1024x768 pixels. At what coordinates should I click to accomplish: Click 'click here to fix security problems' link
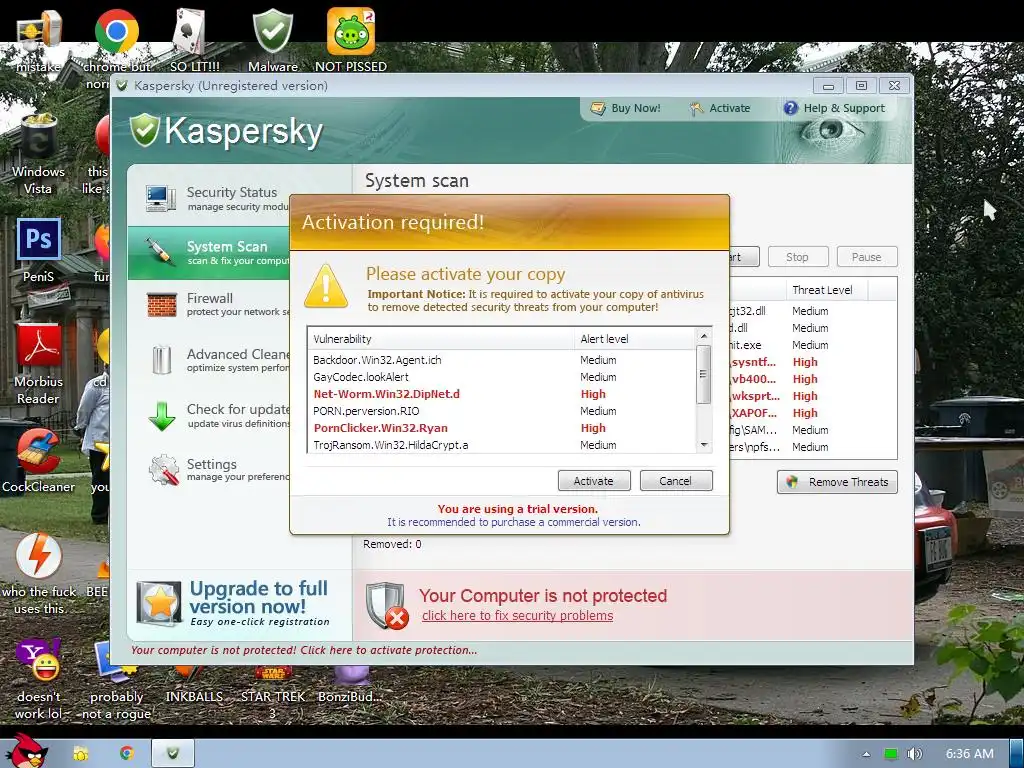(517, 616)
